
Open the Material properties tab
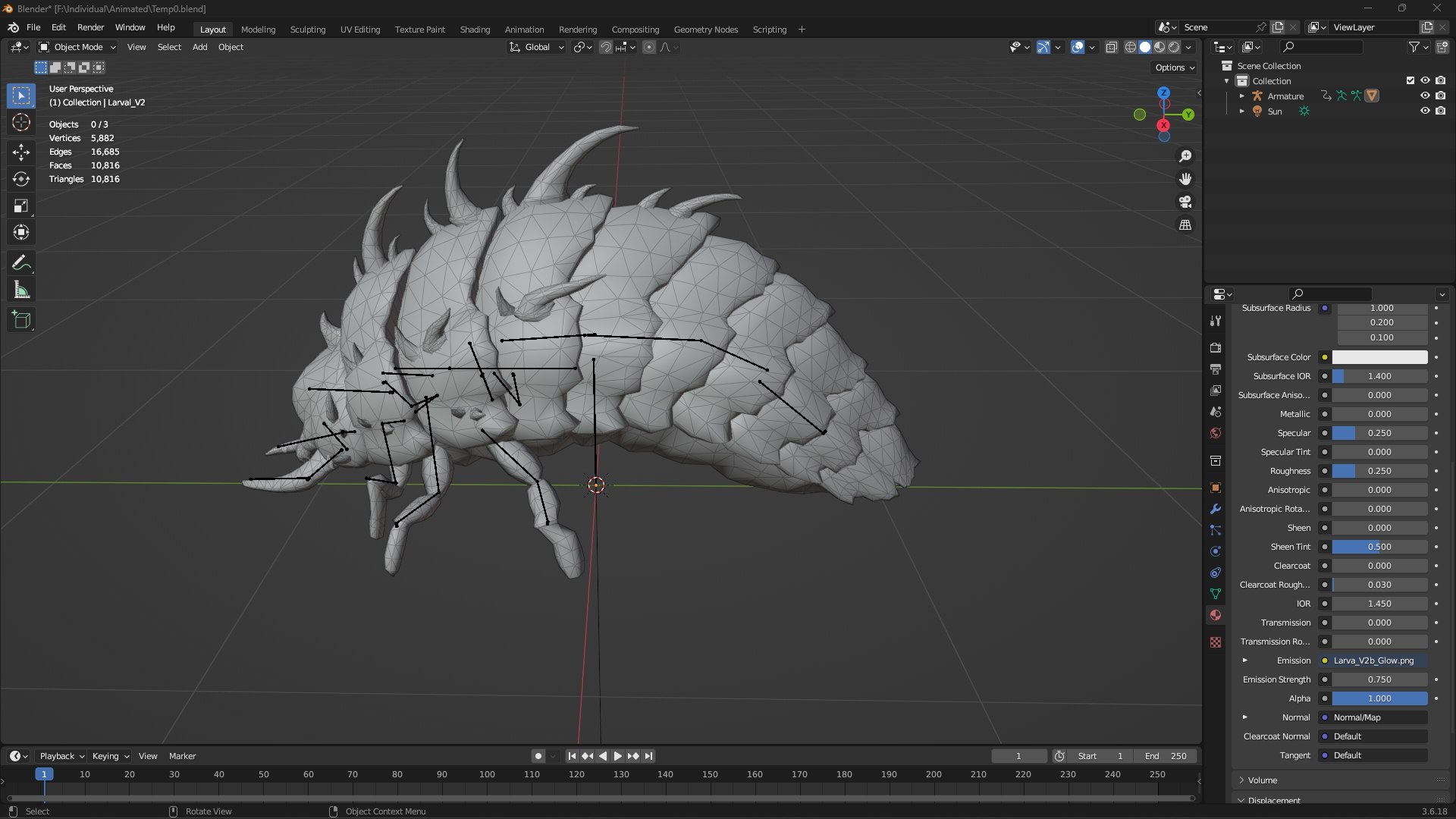(1216, 615)
